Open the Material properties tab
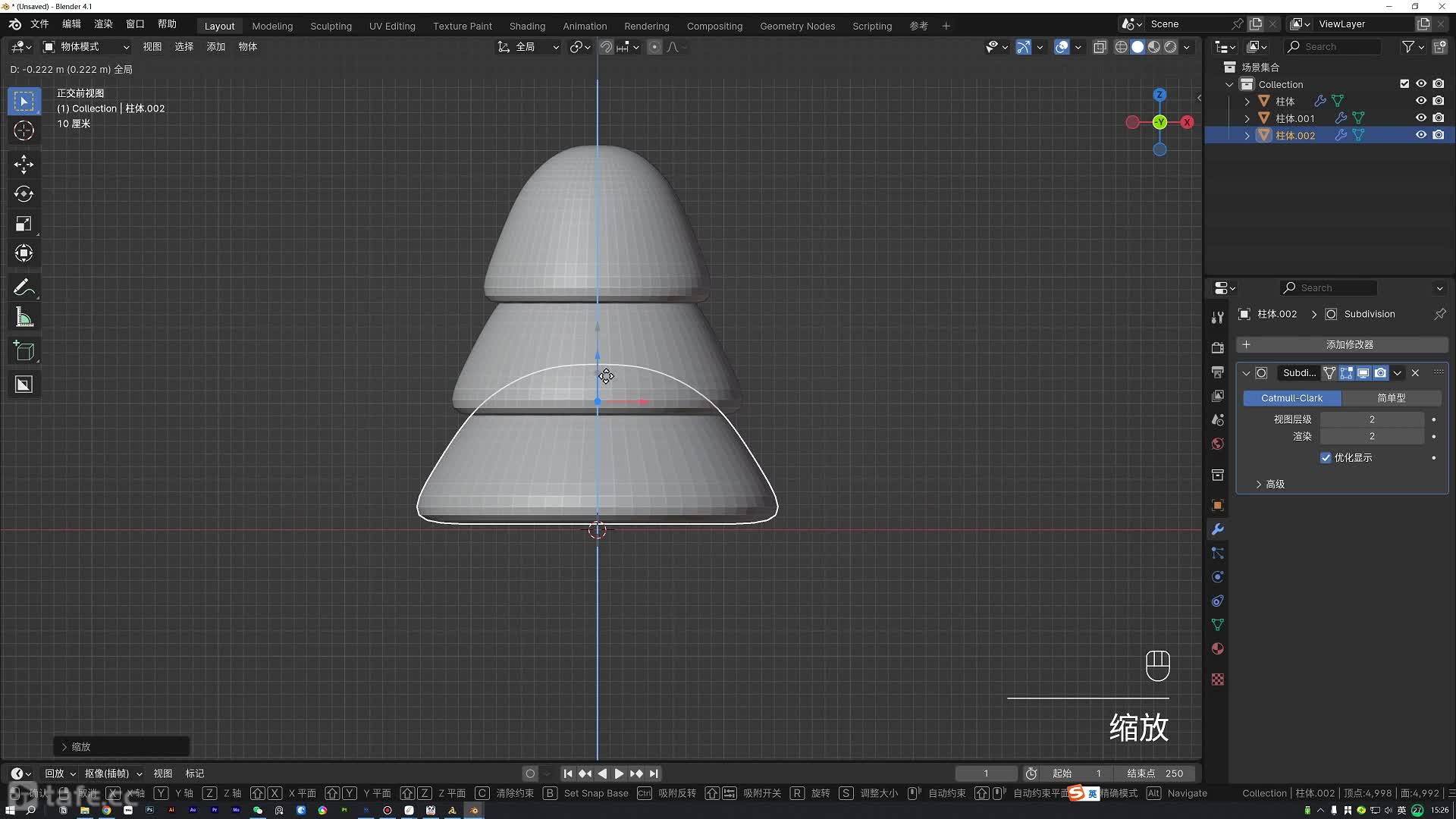1456x819 pixels. pos(1217,649)
